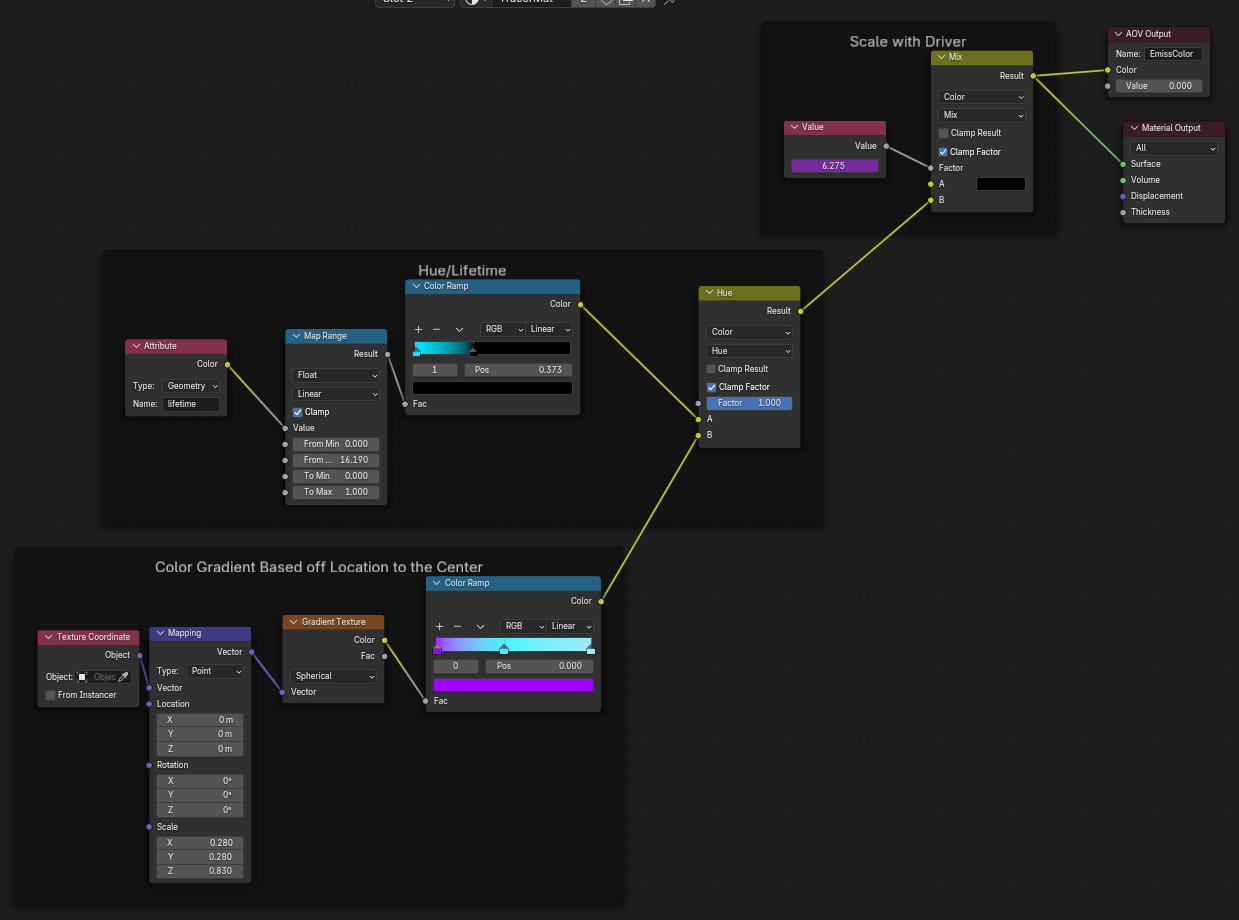The width and height of the screenshot is (1239, 920).
Task: Click the Object output socket of Texture Coordinate
Action: coord(139,655)
